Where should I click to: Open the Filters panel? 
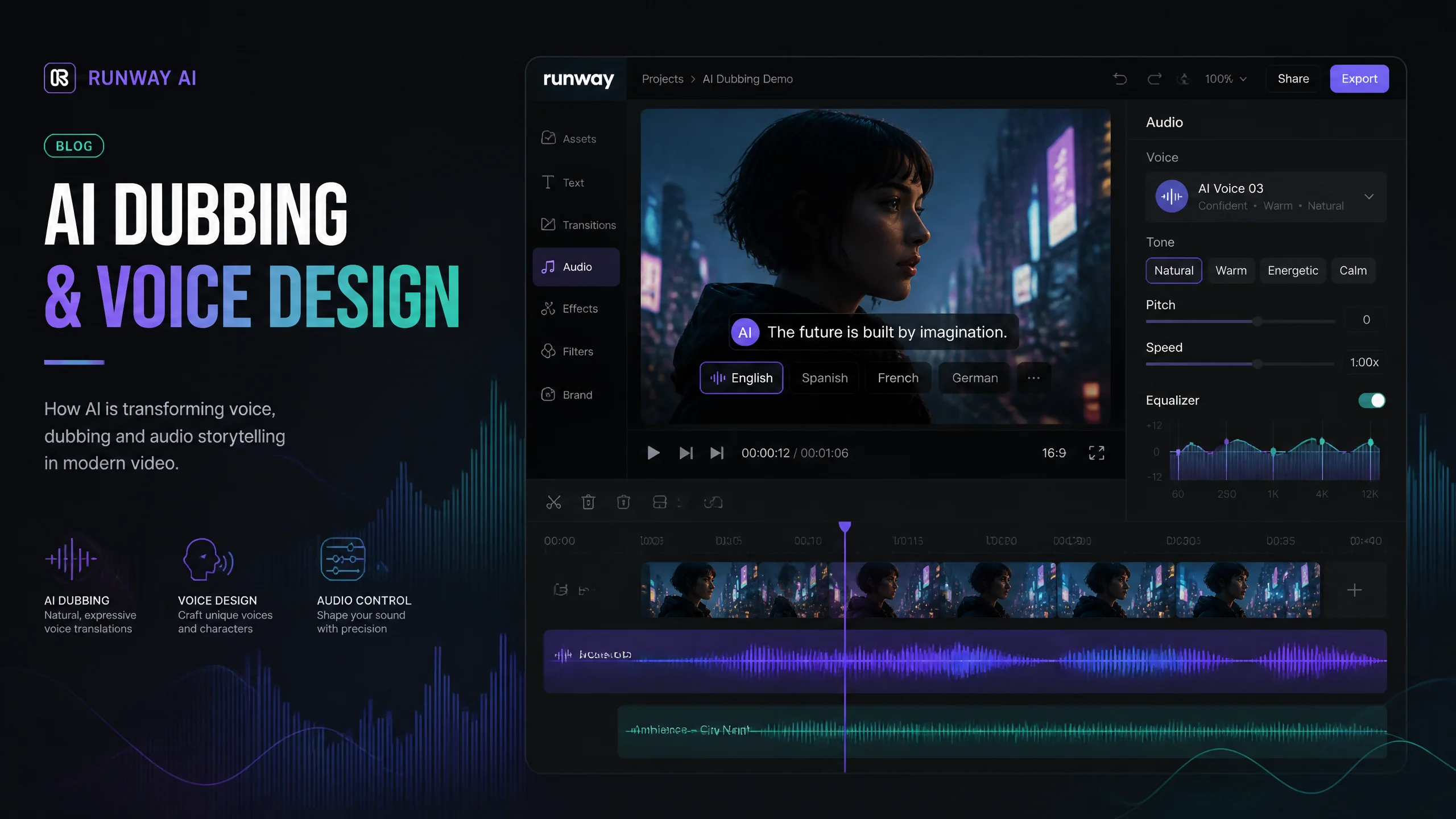(x=576, y=351)
